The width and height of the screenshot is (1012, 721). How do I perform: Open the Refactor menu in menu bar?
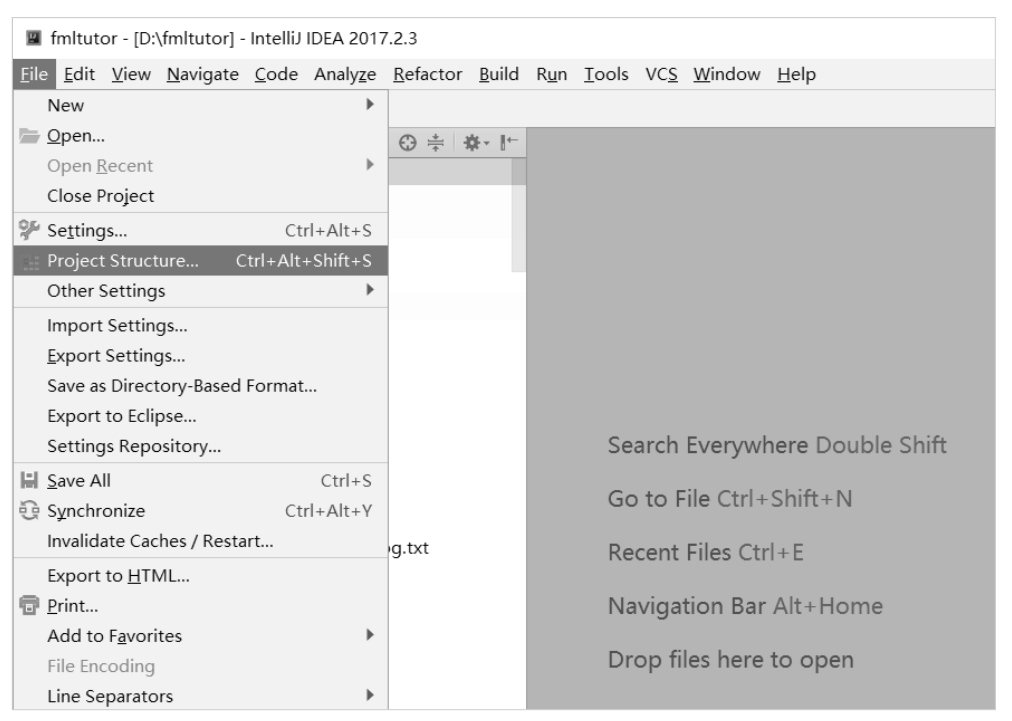tap(427, 74)
